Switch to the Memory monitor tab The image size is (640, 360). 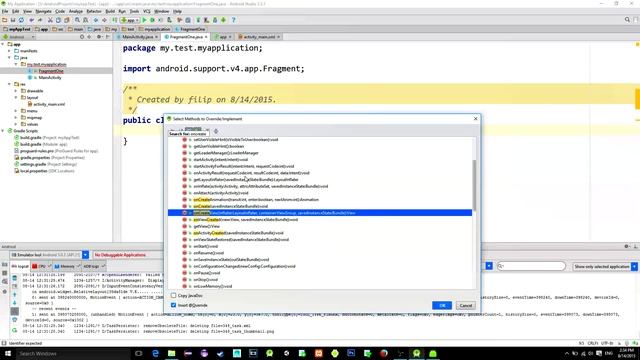[67, 266]
